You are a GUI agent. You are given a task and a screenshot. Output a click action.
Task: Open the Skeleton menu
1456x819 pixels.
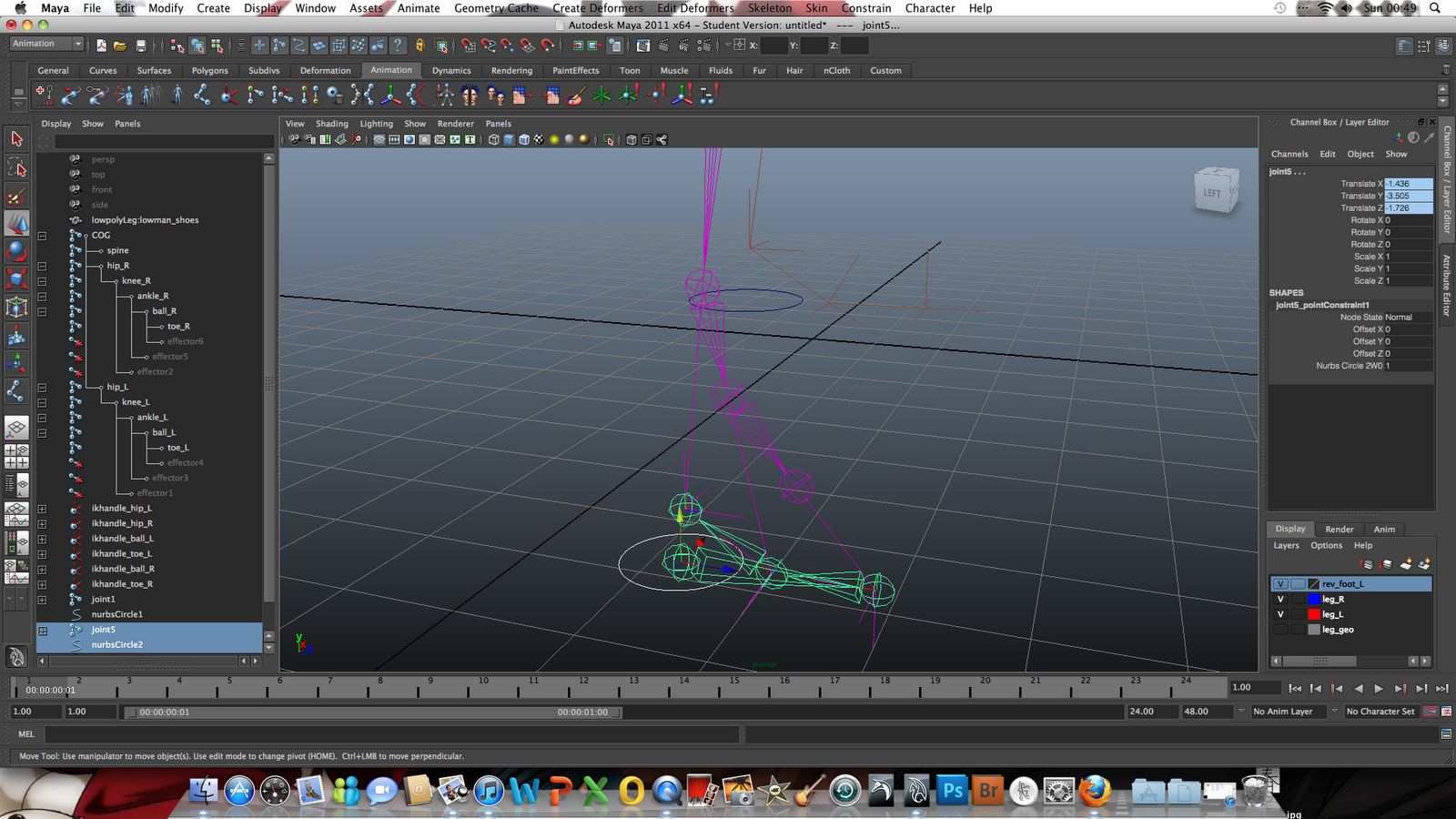[x=770, y=8]
